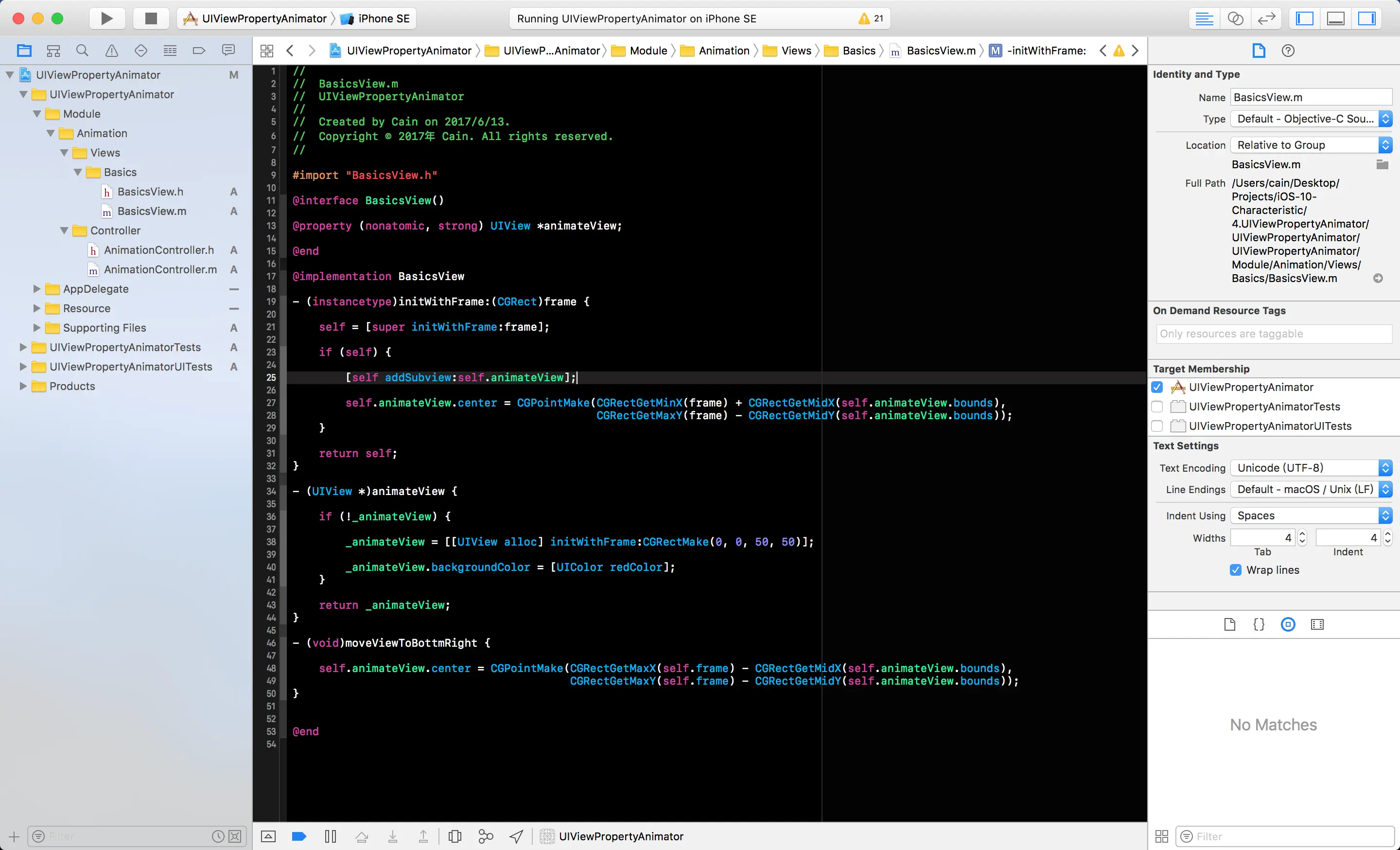The width and height of the screenshot is (1400, 850).
Task: Open the Find navigator search icon
Action: 82,51
